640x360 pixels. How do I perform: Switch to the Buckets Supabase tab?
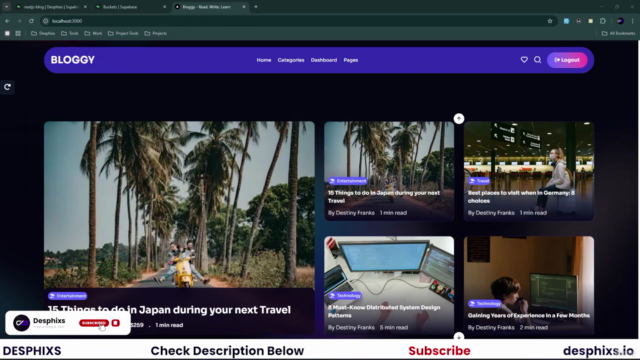tap(131, 7)
